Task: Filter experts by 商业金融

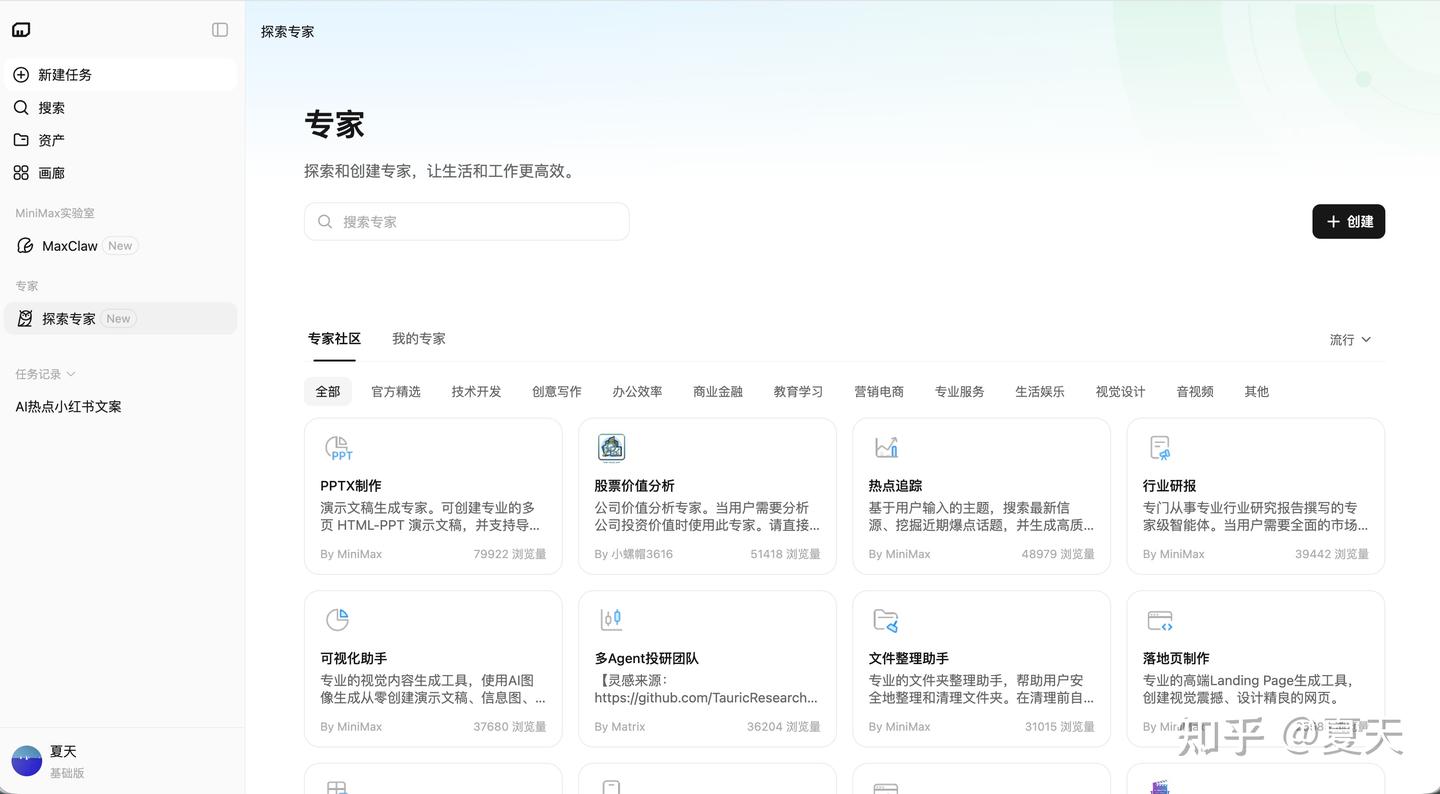Action: [718, 392]
